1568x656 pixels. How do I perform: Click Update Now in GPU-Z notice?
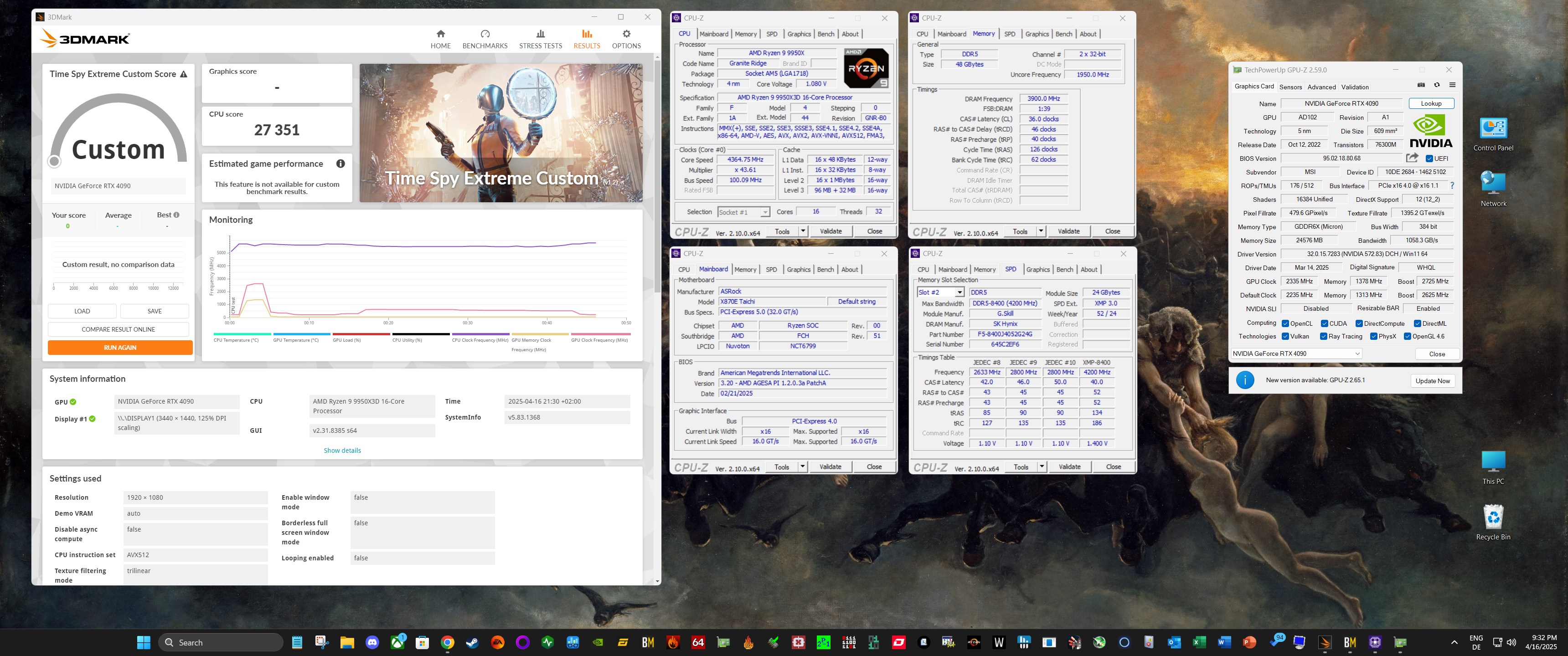1432,381
